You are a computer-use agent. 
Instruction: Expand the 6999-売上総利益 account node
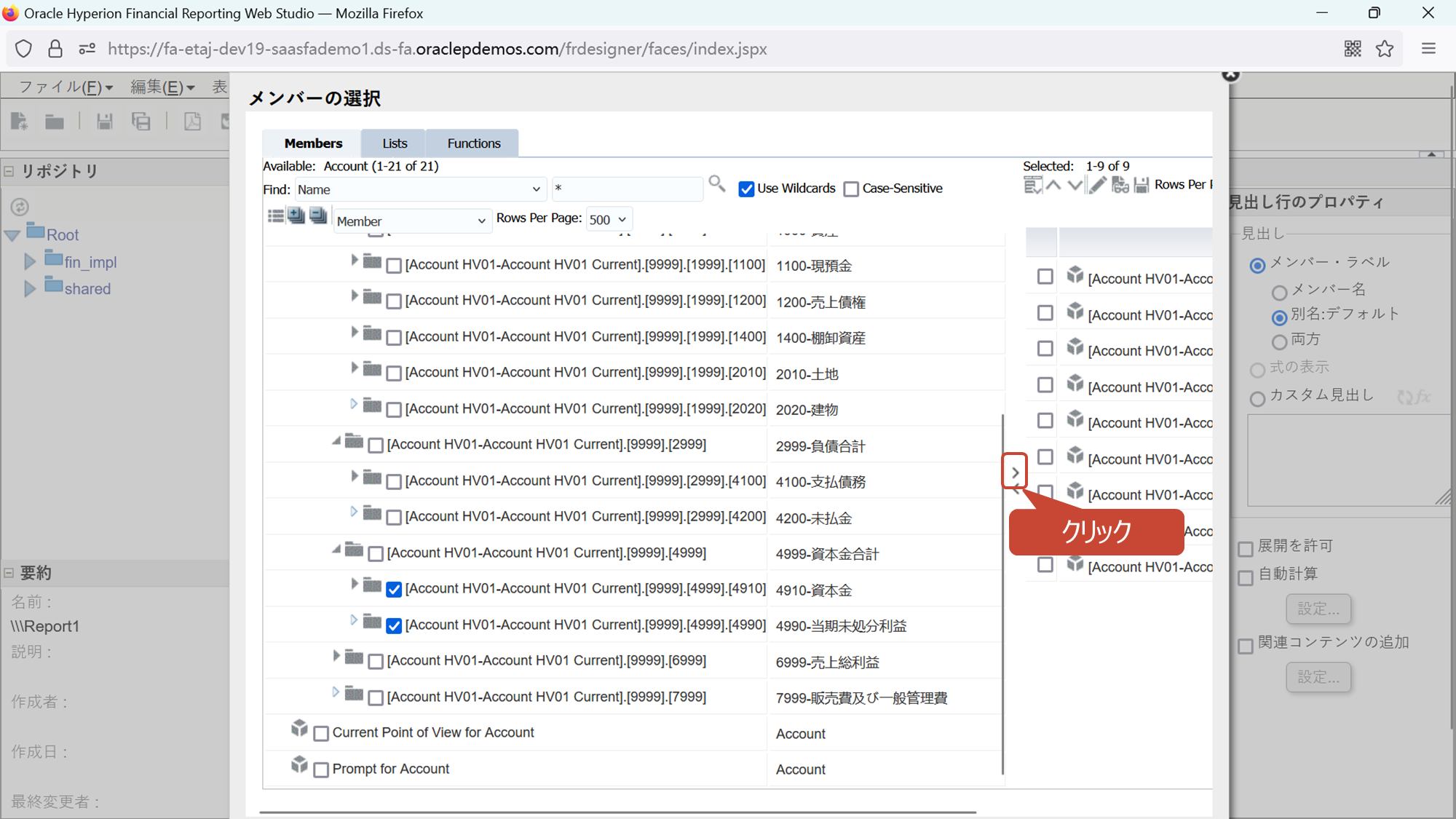[336, 656]
